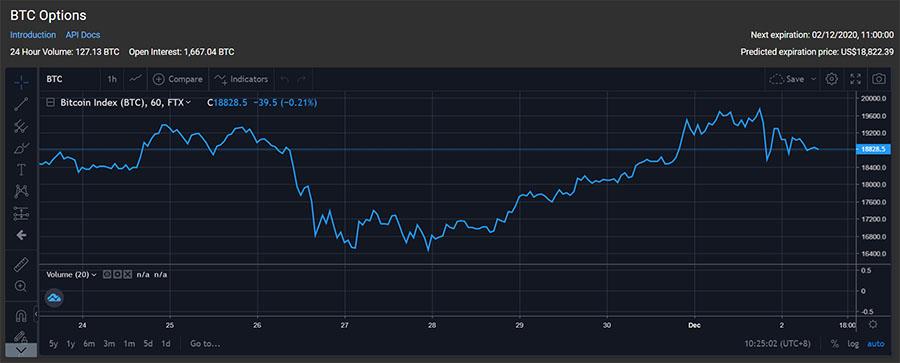This screenshot has width=900, height=363.
Task: Open Volume indicator settings icon
Action: click(117, 275)
